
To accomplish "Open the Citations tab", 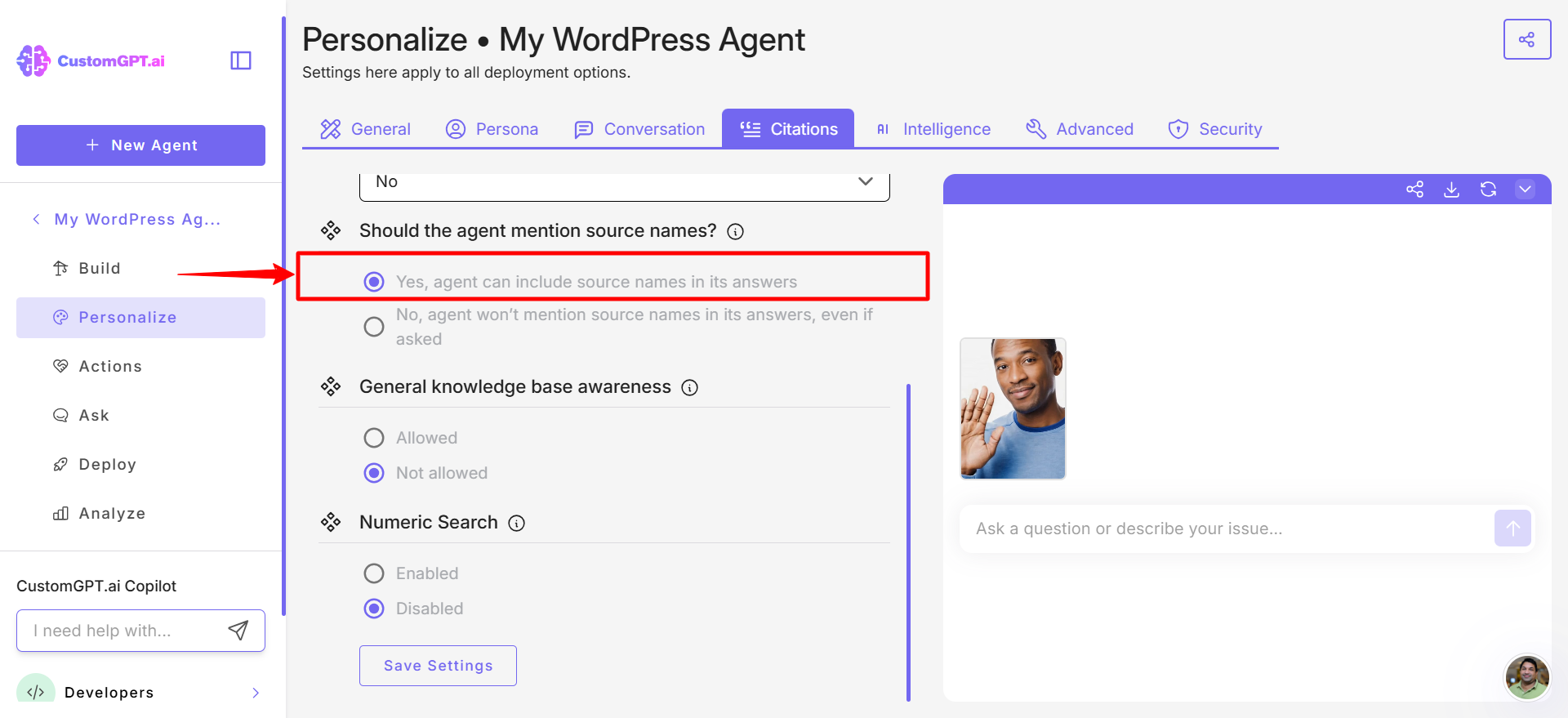I will click(788, 128).
